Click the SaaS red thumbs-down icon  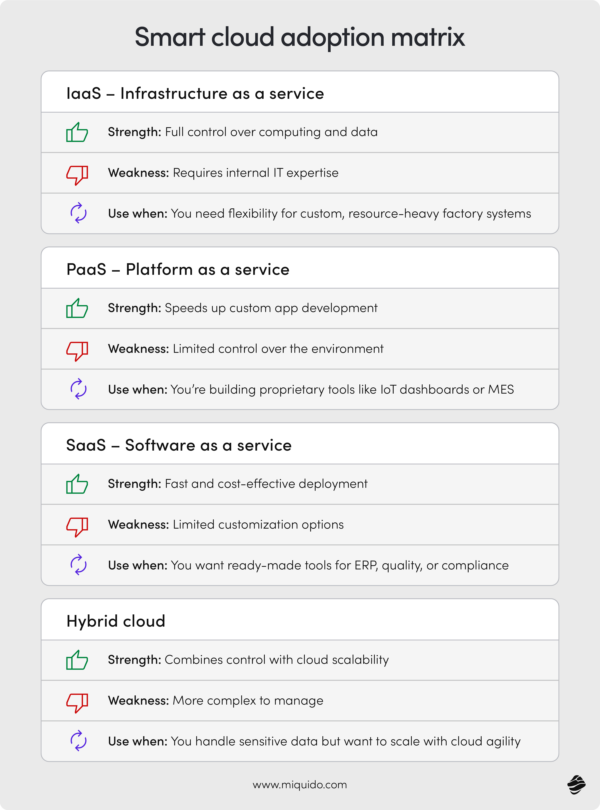tap(77, 526)
